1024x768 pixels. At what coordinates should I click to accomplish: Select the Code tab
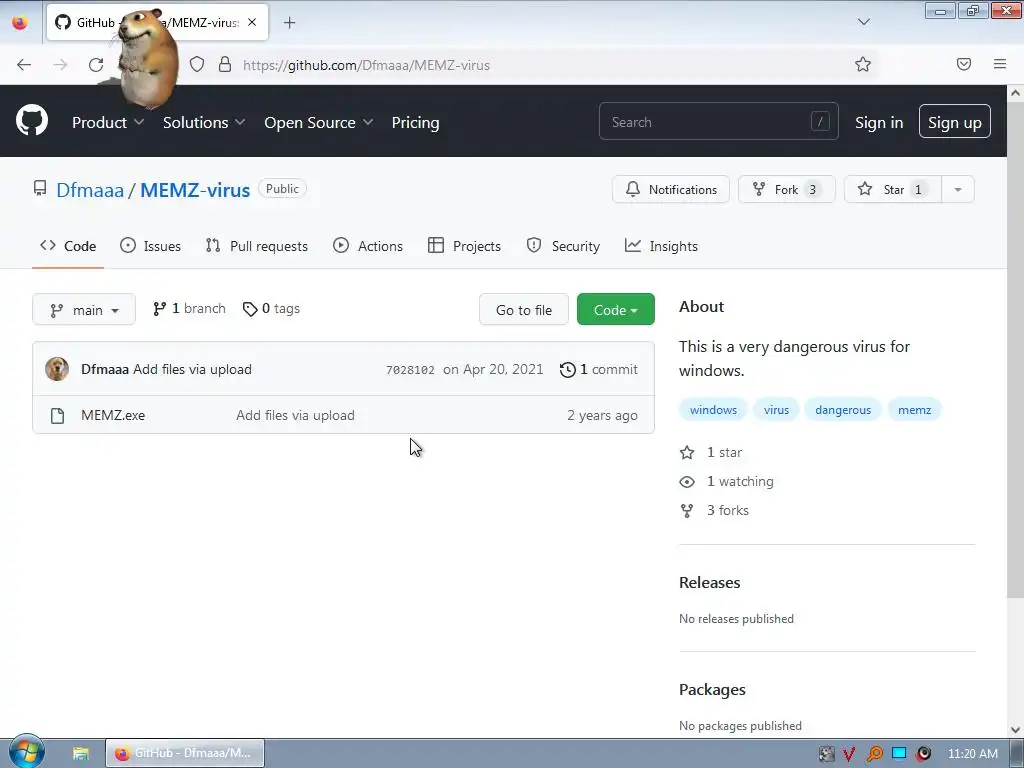pyautogui.click(x=68, y=246)
